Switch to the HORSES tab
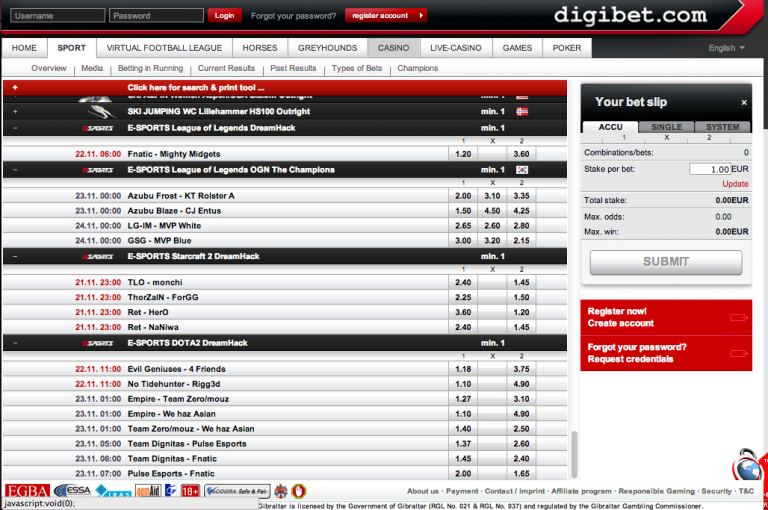The height and width of the screenshot is (510, 768). pos(260,48)
